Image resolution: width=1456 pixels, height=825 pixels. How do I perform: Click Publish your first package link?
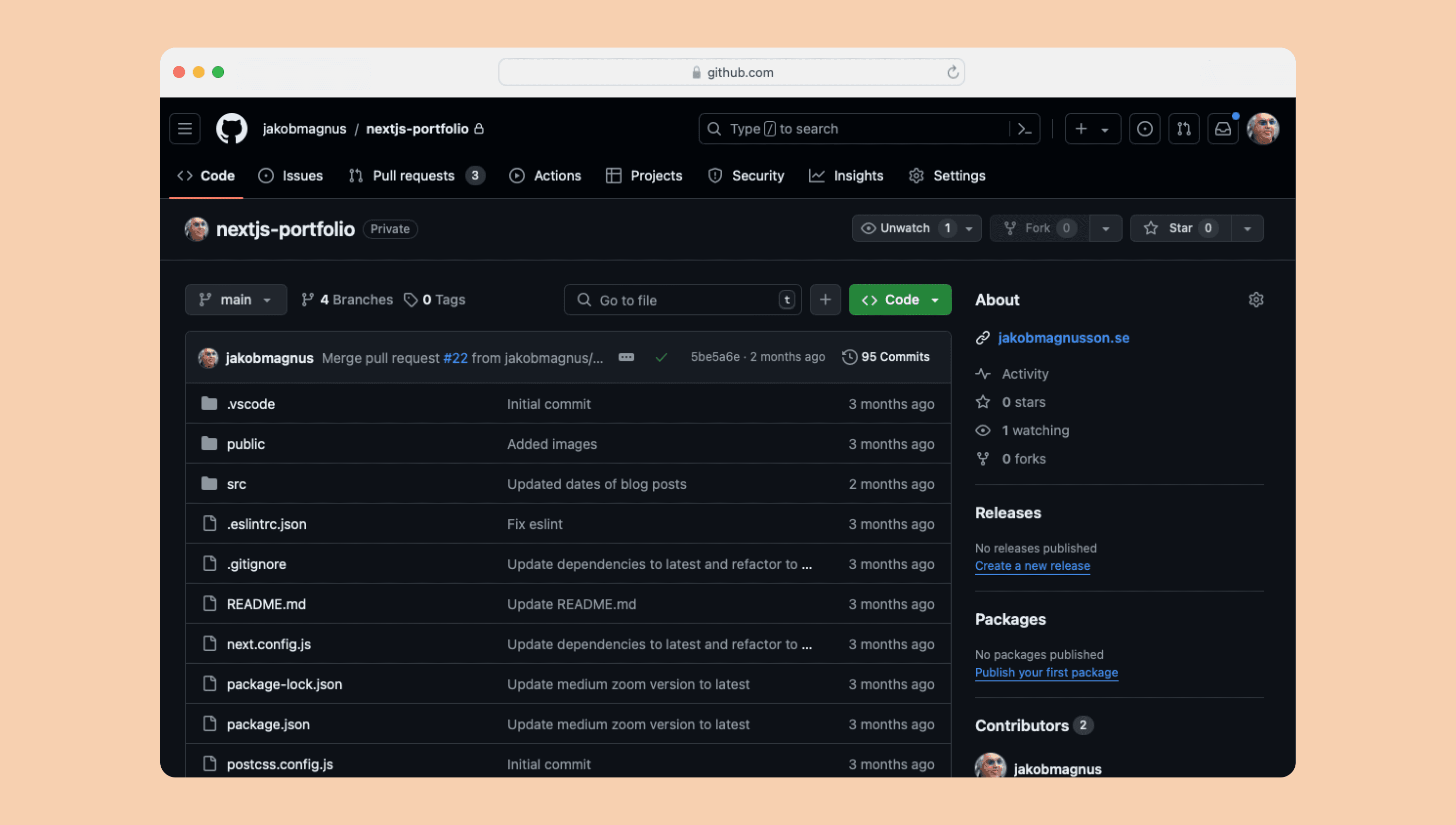(x=1046, y=673)
